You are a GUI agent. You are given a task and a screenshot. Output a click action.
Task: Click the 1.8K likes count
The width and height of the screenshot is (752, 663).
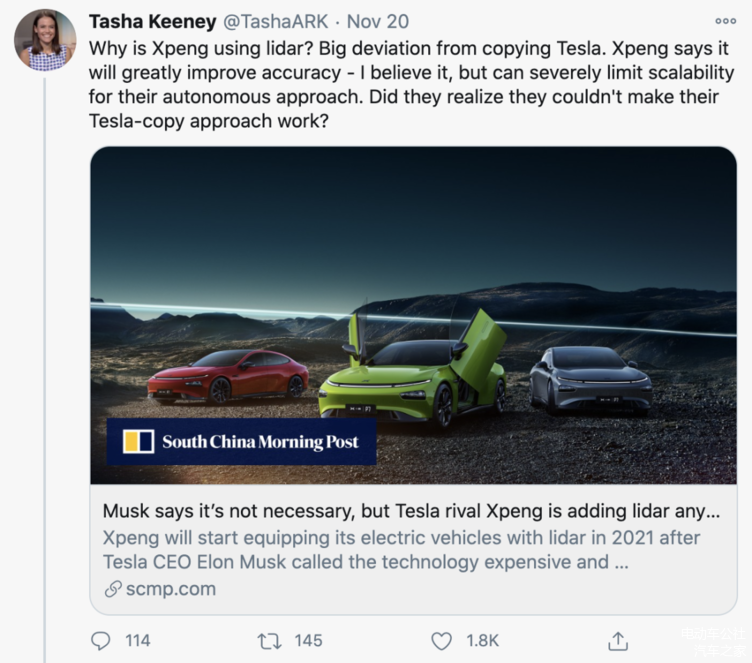(482, 640)
